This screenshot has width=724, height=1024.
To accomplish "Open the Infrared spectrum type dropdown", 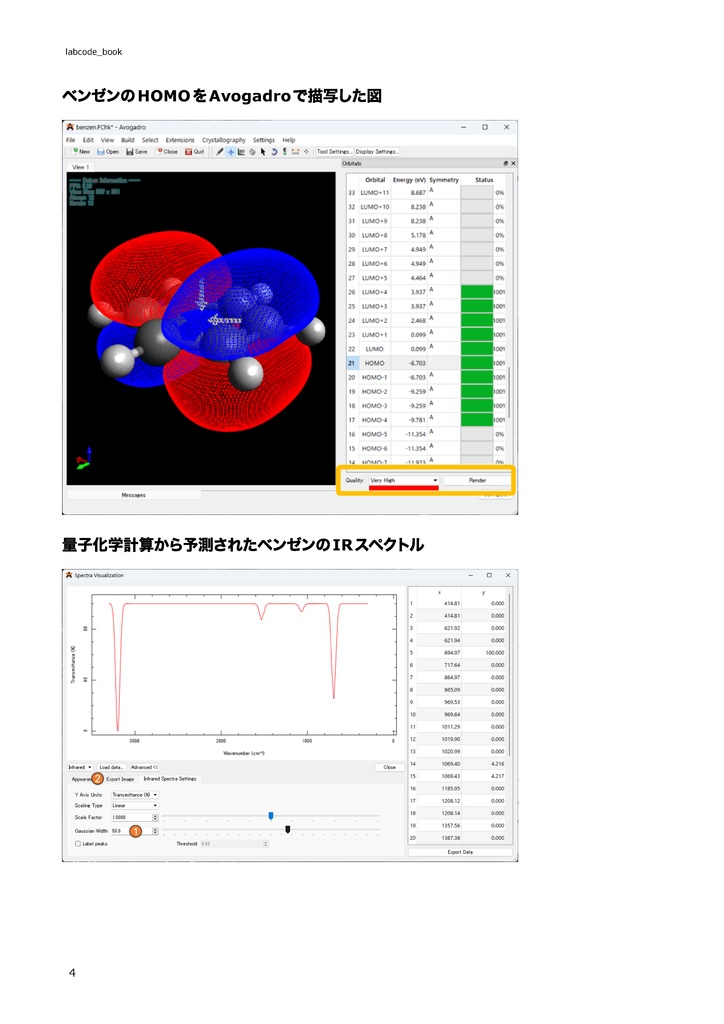I will click(80, 767).
